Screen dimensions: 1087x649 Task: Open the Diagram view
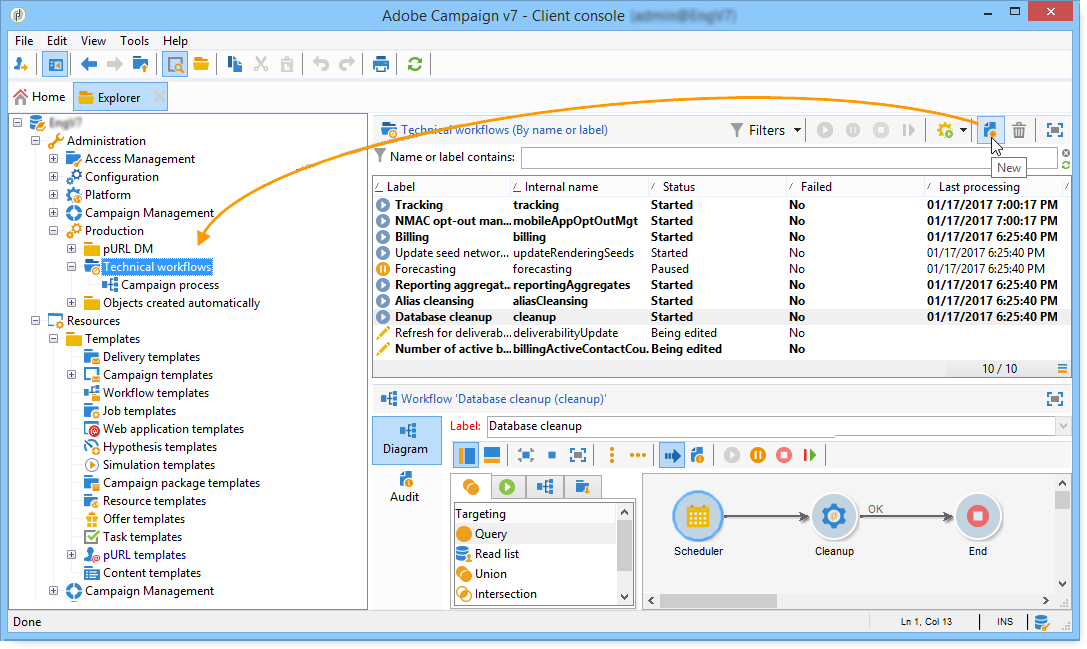(x=406, y=440)
